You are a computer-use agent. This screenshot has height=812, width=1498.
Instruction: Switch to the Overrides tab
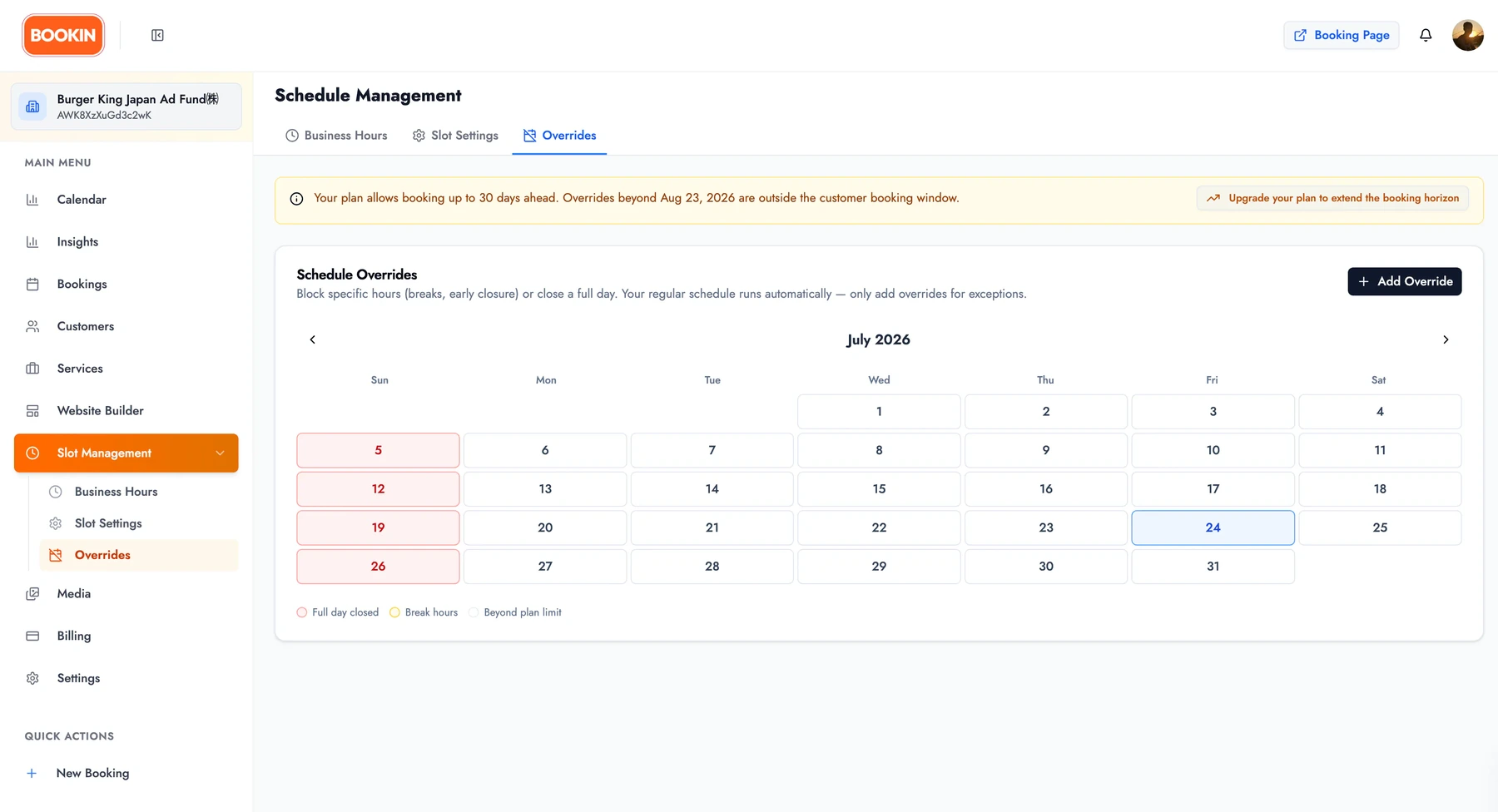click(559, 136)
